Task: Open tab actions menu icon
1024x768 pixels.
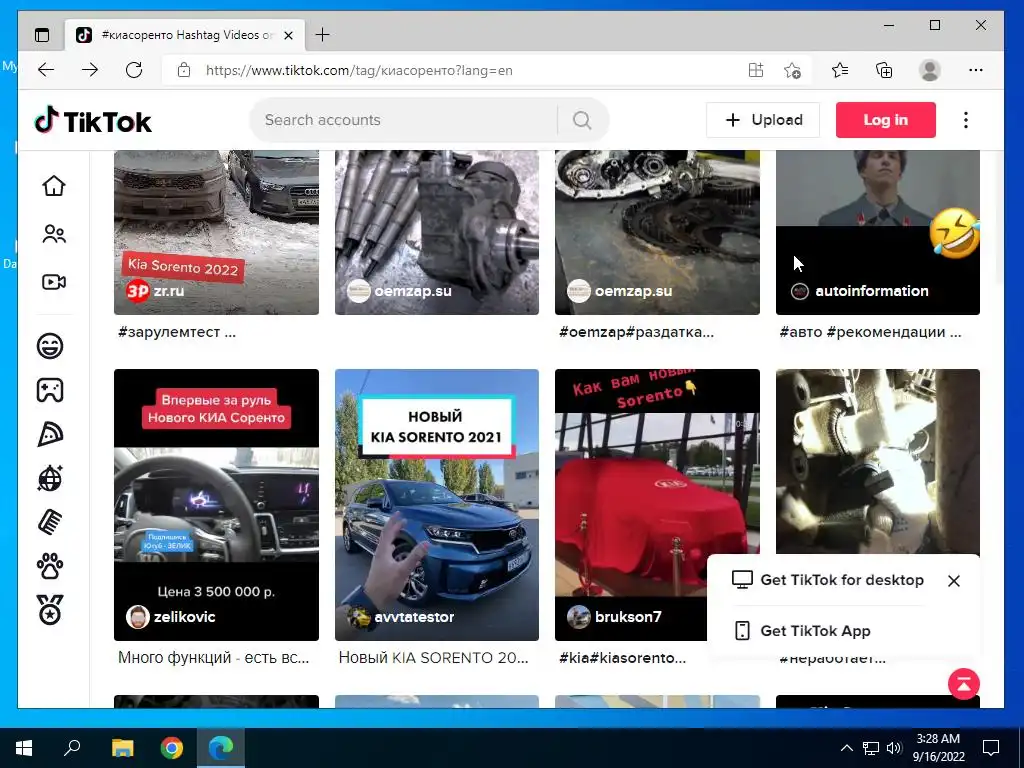Action: (x=42, y=35)
